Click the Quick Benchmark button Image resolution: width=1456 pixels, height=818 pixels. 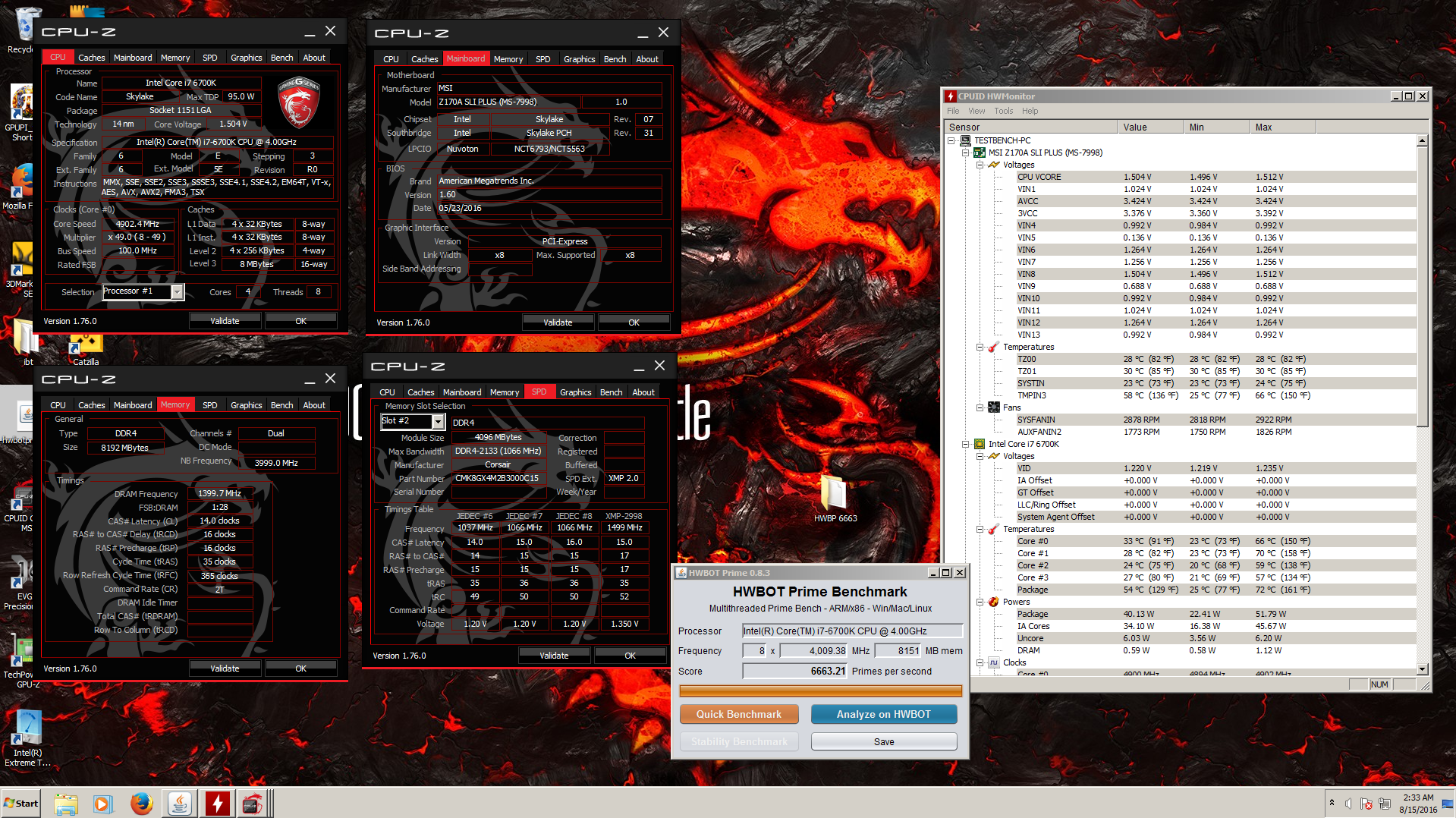click(x=739, y=714)
